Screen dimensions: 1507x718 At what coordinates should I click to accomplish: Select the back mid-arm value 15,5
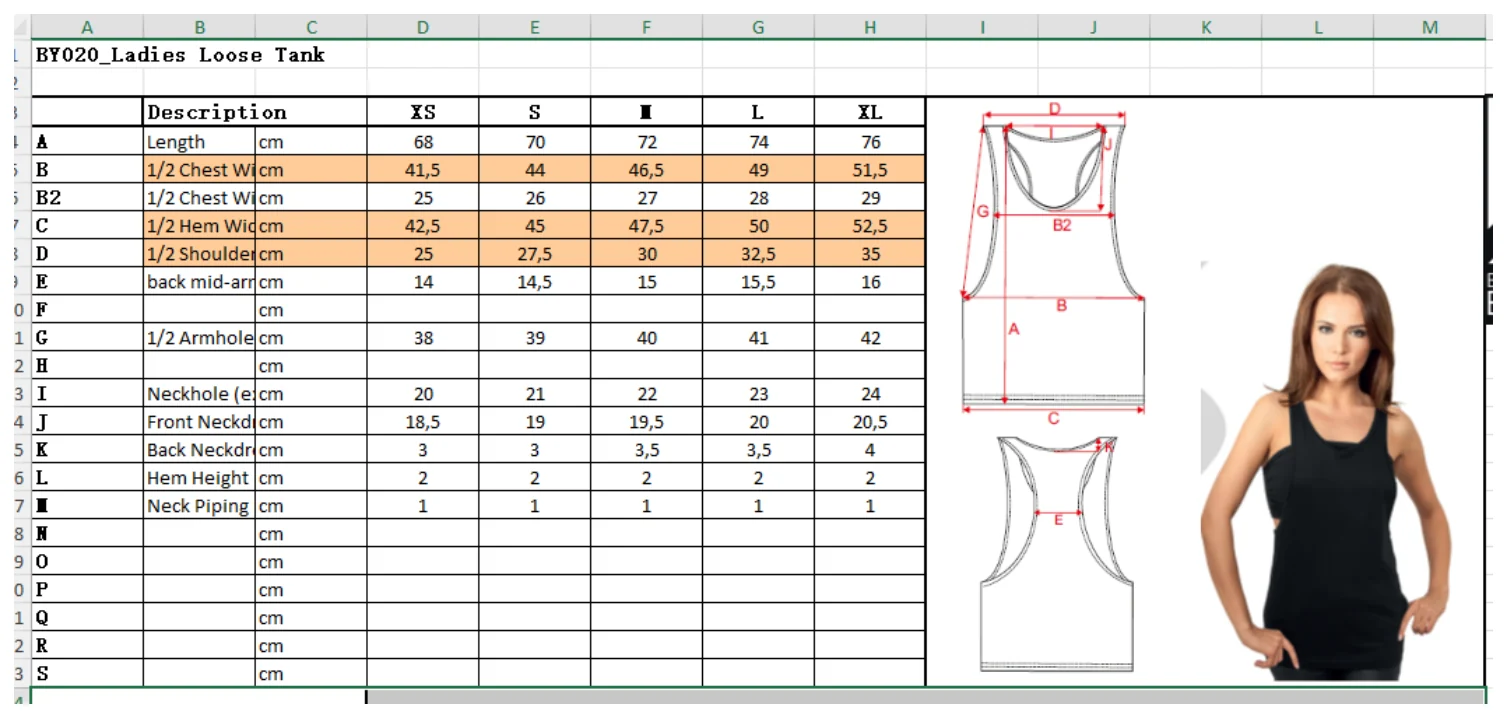[758, 282]
